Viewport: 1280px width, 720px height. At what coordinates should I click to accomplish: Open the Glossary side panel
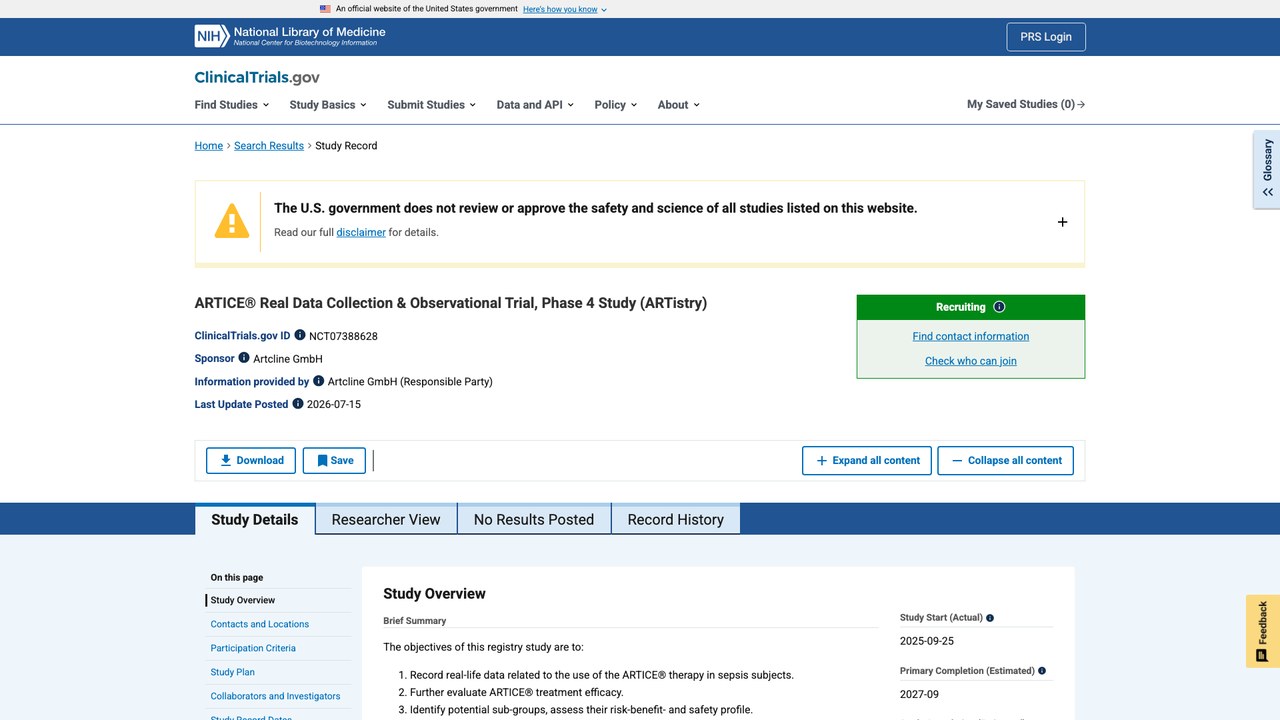pos(1267,169)
